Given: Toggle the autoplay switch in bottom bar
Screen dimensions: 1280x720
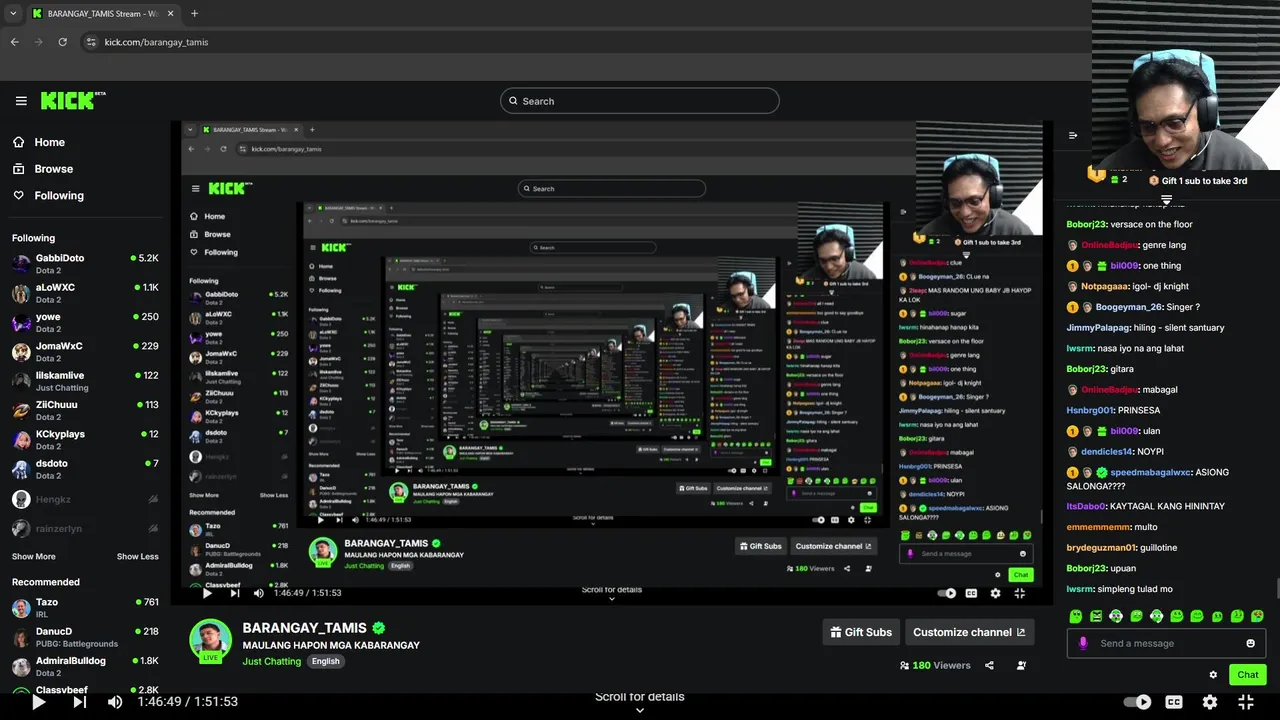Looking at the screenshot, I should tap(1137, 702).
